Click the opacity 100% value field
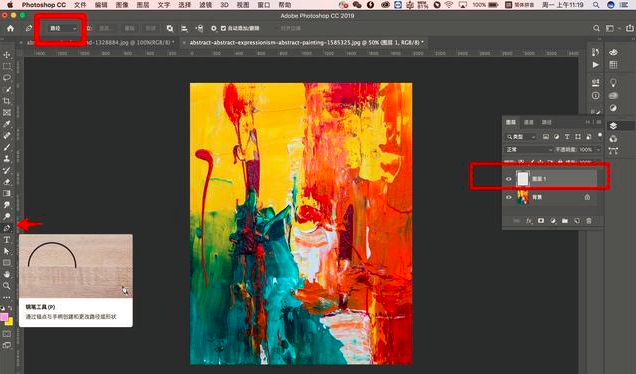Image resolution: width=636 pixels, height=374 pixels. [x=586, y=150]
